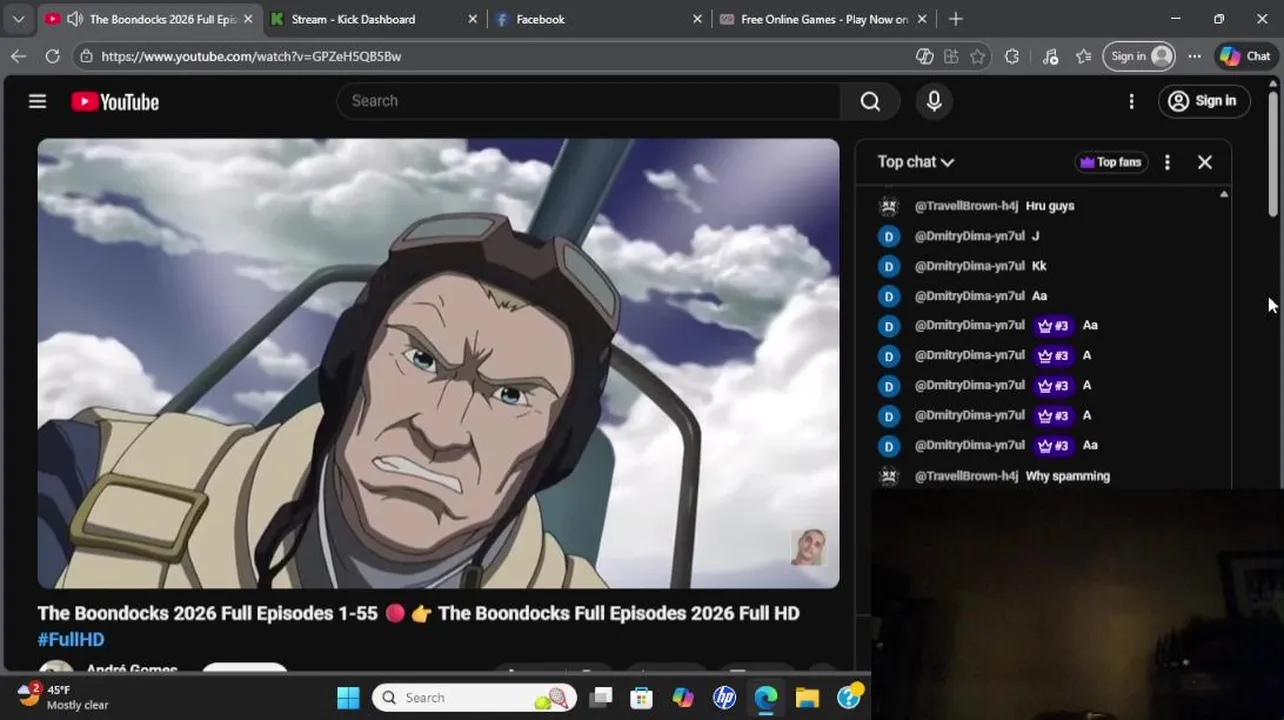Close the Facebook tab

click(x=698, y=19)
